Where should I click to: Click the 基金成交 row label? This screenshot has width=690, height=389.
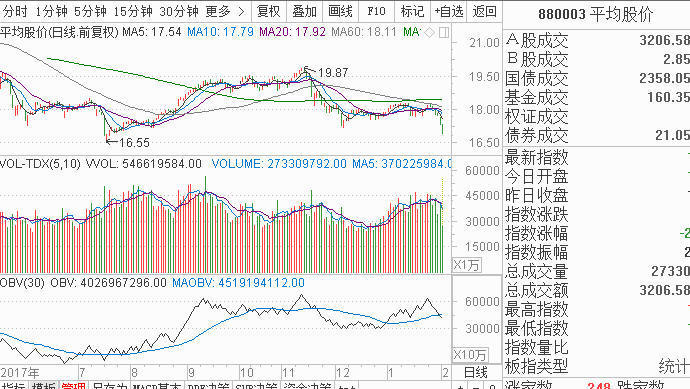pos(537,97)
